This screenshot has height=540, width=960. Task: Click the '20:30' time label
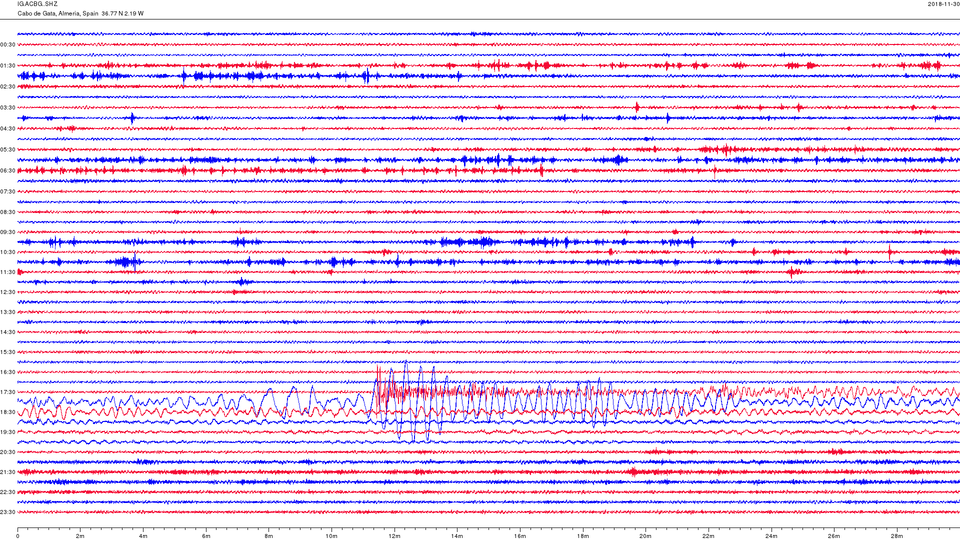point(8,452)
